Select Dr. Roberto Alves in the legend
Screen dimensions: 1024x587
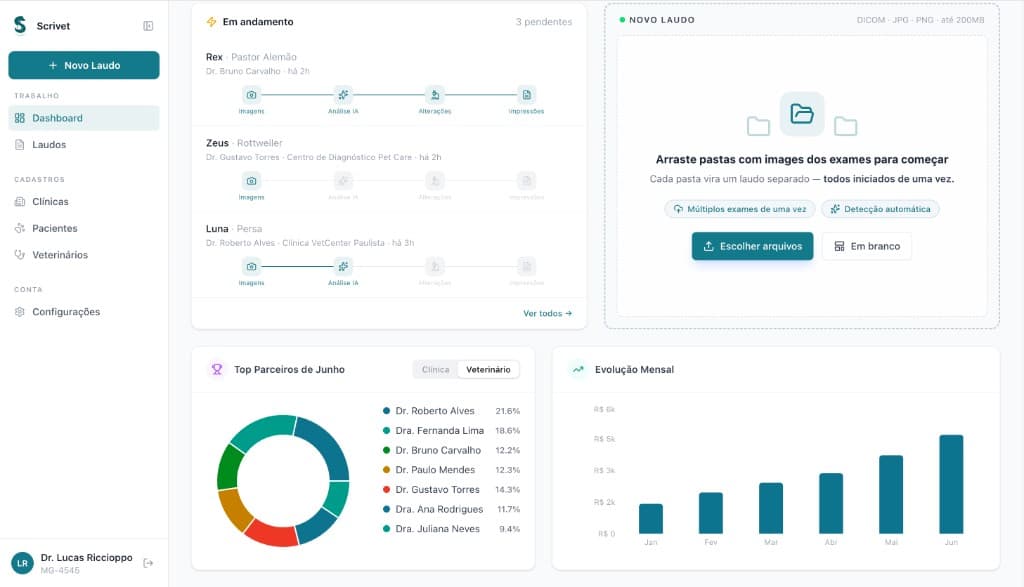click(x=451, y=411)
